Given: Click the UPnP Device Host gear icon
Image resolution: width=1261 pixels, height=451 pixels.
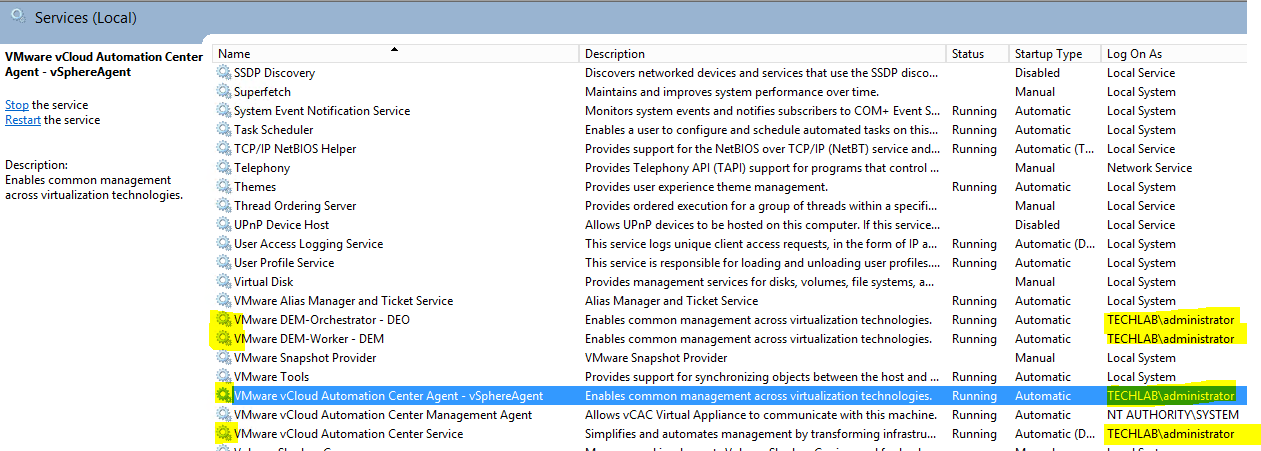Looking at the screenshot, I should click(223, 225).
